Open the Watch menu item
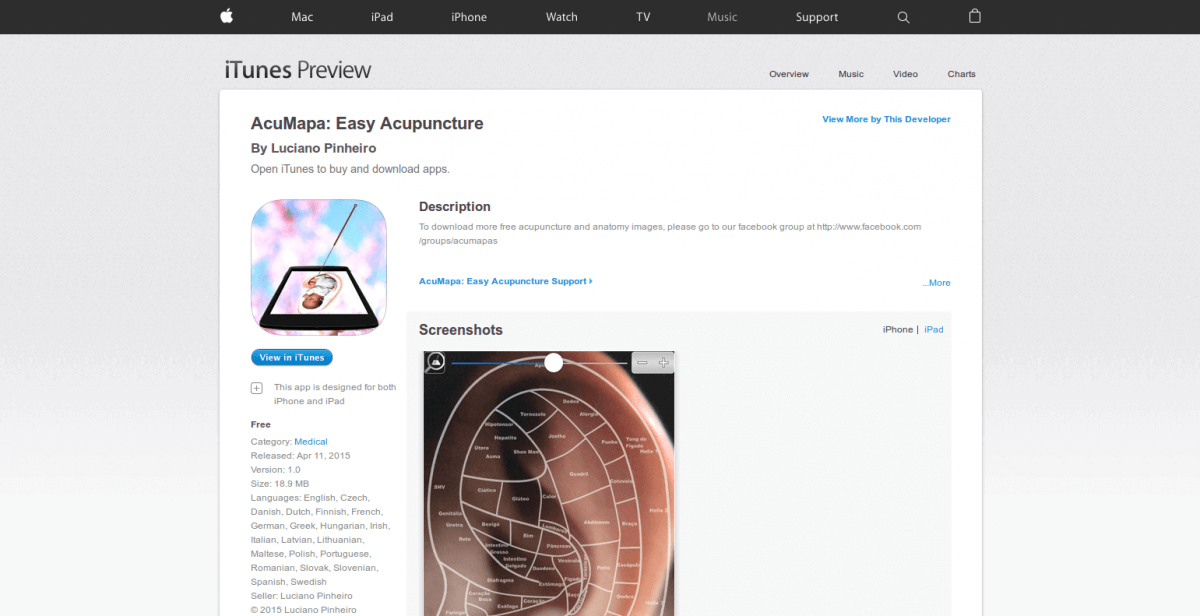Image resolution: width=1200 pixels, height=616 pixels. click(x=562, y=17)
